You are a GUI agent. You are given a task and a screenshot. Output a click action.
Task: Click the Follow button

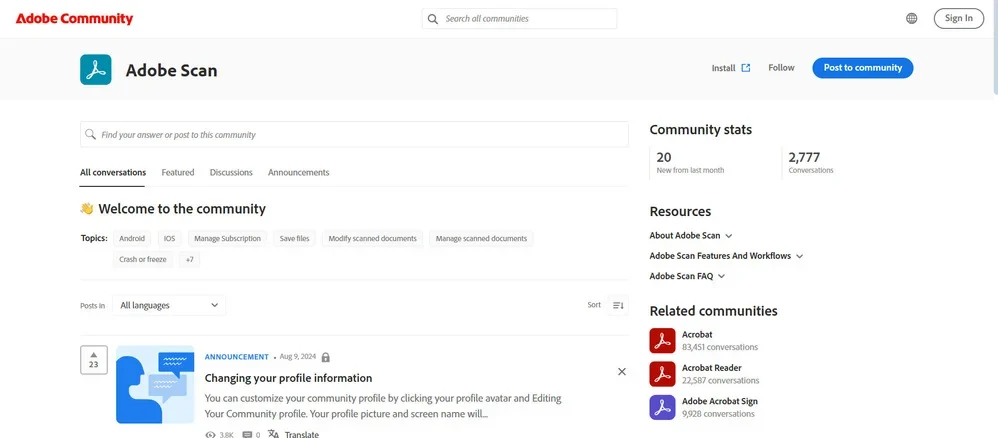coord(781,67)
